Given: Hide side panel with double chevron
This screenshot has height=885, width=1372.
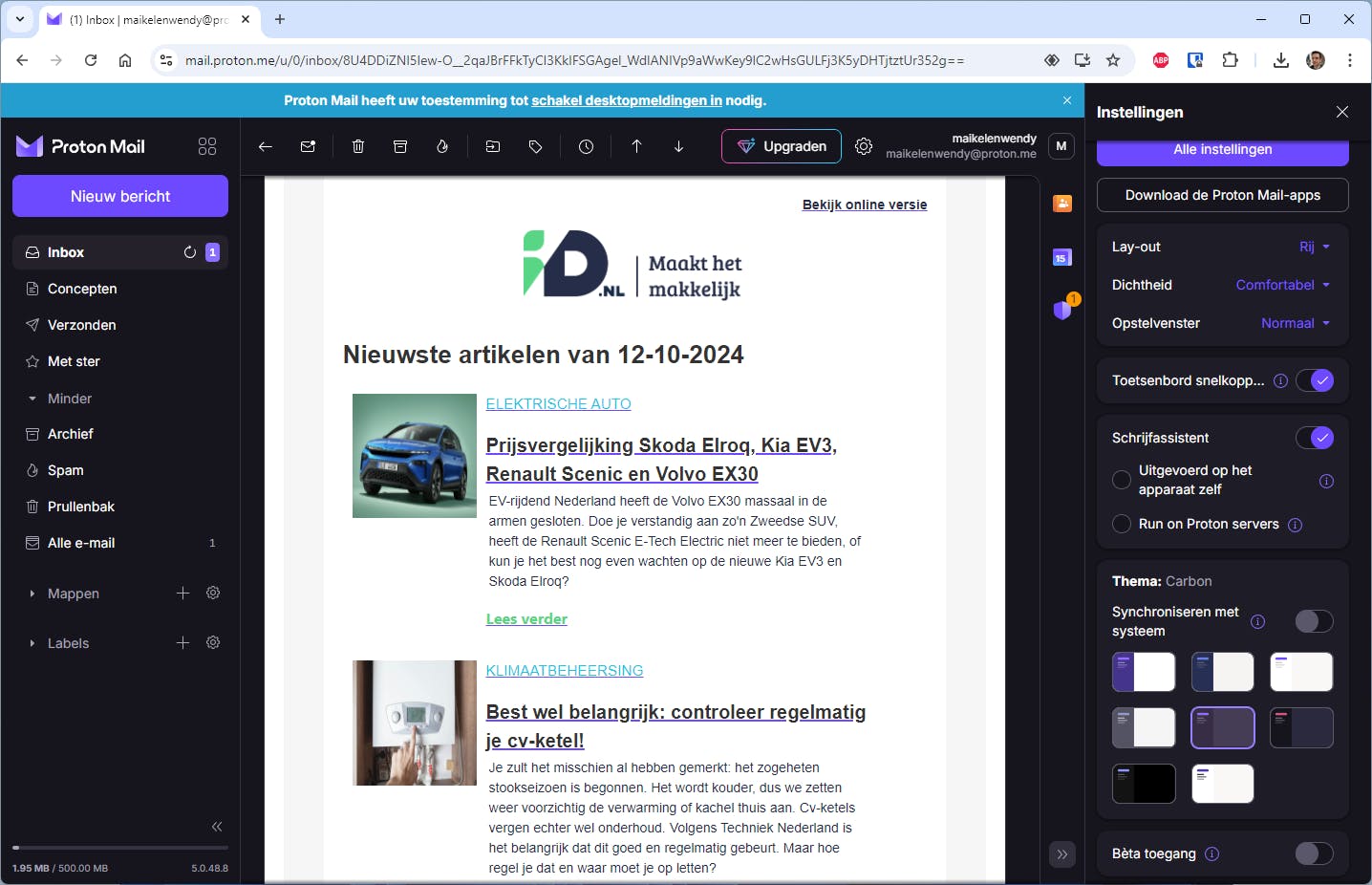Looking at the screenshot, I should [1062, 854].
